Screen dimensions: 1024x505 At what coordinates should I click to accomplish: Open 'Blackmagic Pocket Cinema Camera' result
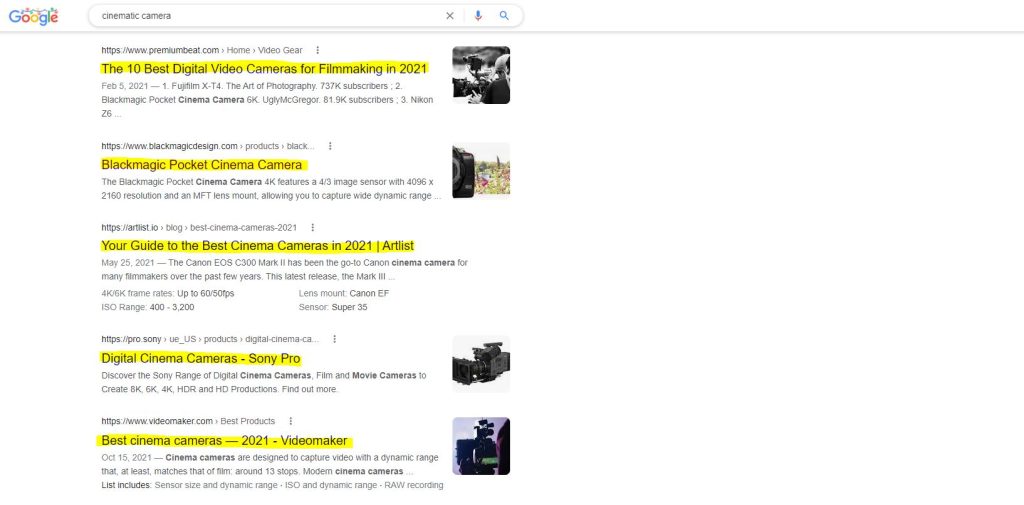tap(202, 165)
